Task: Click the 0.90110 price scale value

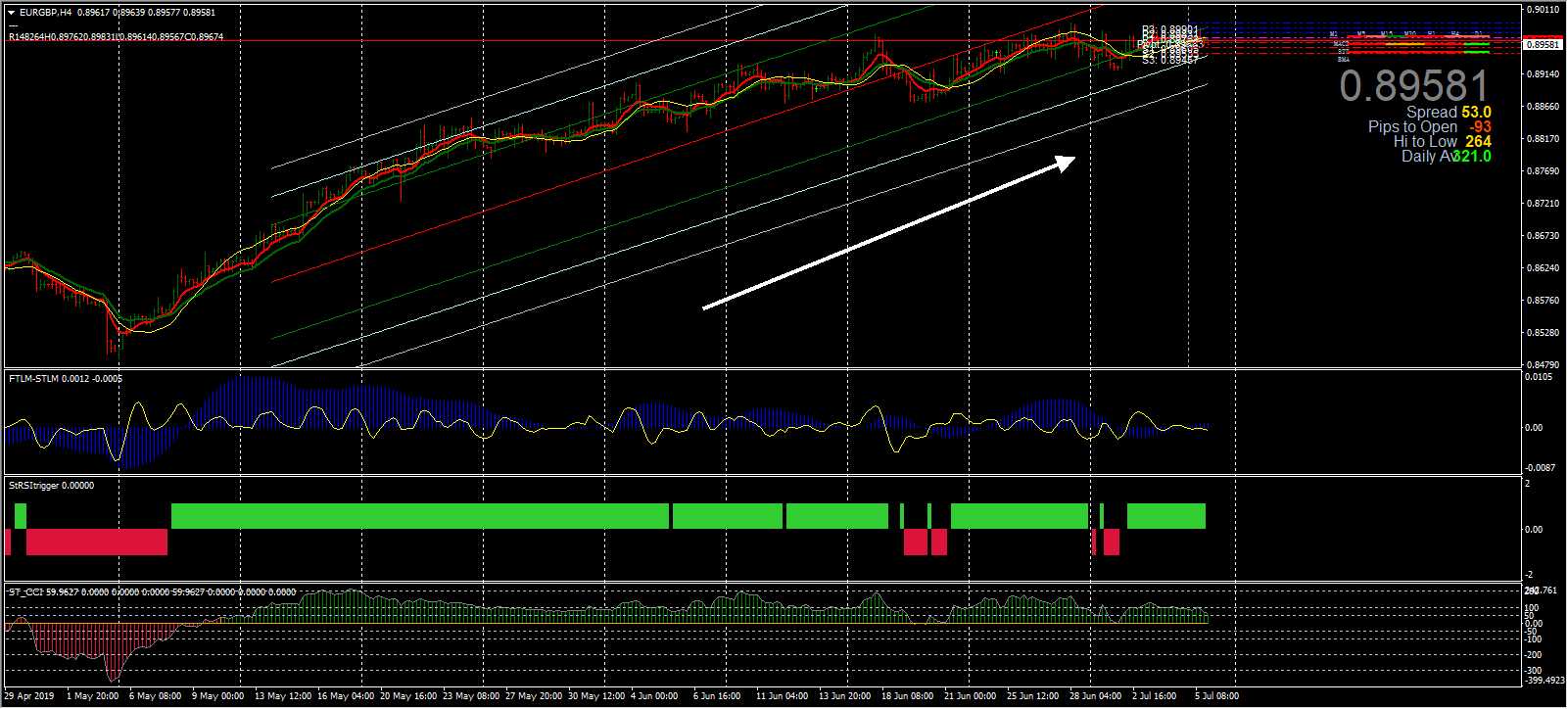Action: pyautogui.click(x=1544, y=10)
